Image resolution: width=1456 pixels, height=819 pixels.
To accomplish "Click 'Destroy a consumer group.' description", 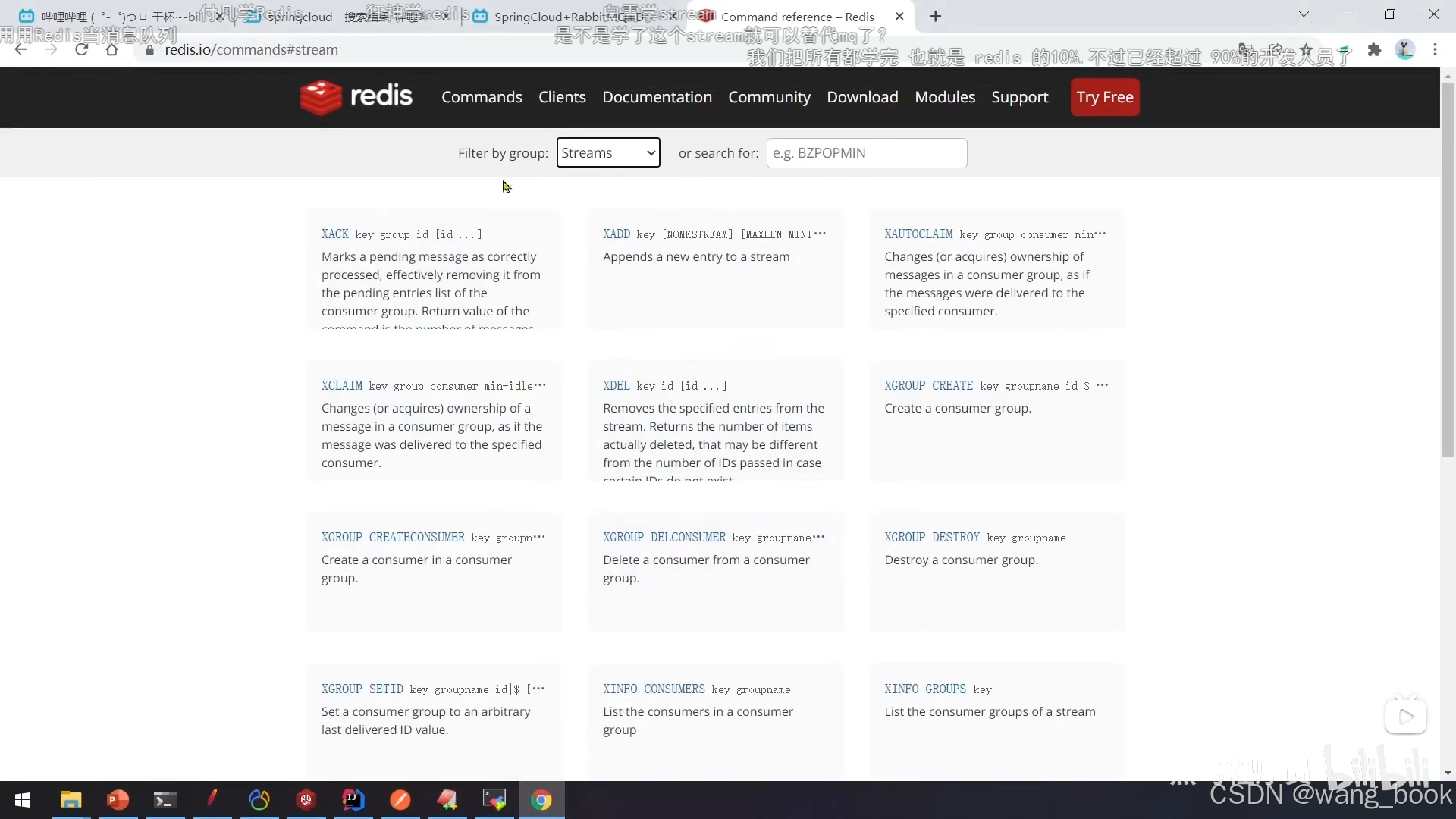I will [x=961, y=560].
